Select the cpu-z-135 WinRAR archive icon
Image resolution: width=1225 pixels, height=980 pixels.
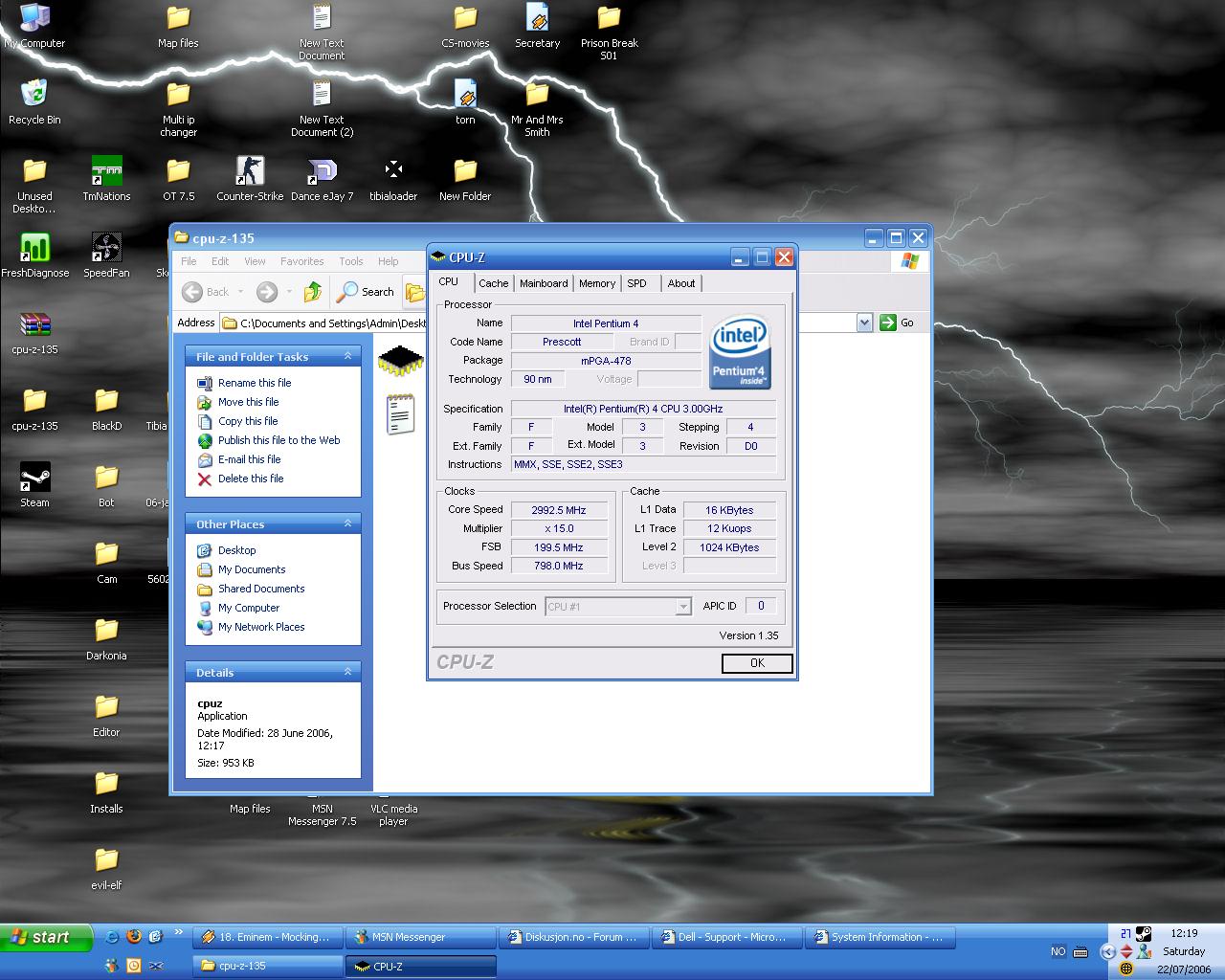(x=34, y=332)
